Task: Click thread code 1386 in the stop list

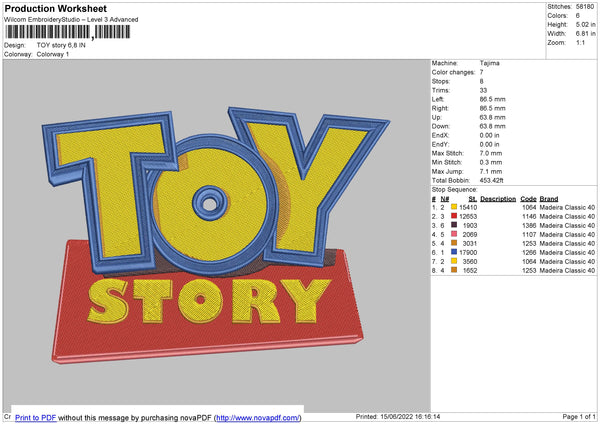Action: [x=530, y=225]
